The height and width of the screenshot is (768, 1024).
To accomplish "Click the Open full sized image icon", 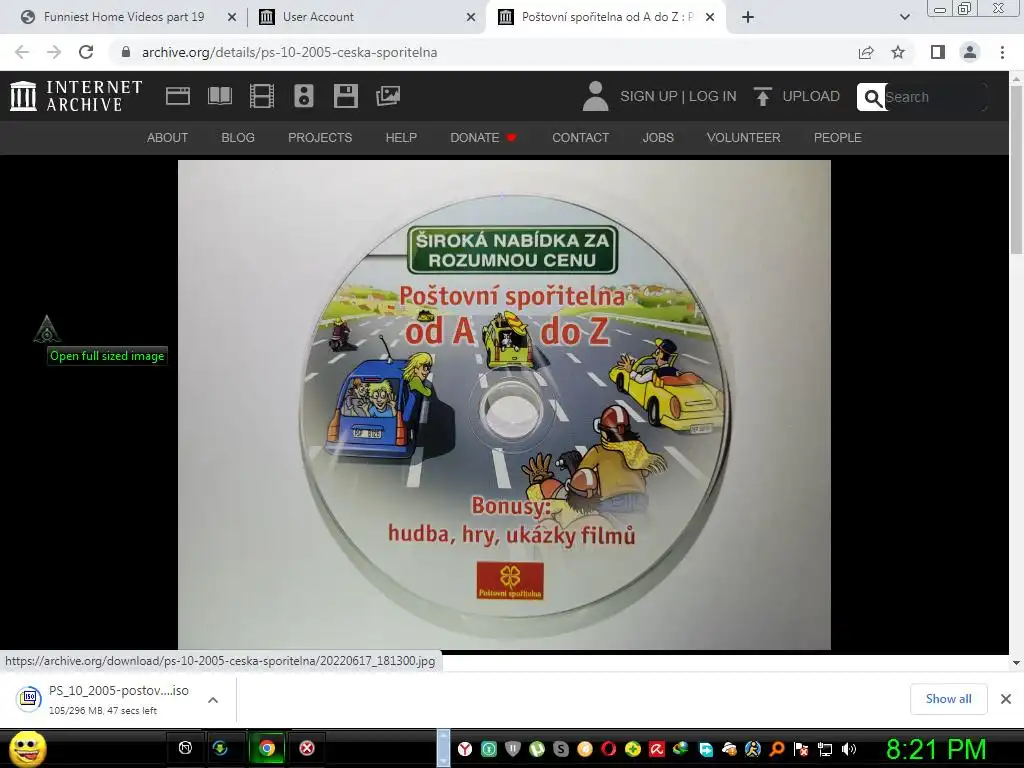I will tap(47, 329).
